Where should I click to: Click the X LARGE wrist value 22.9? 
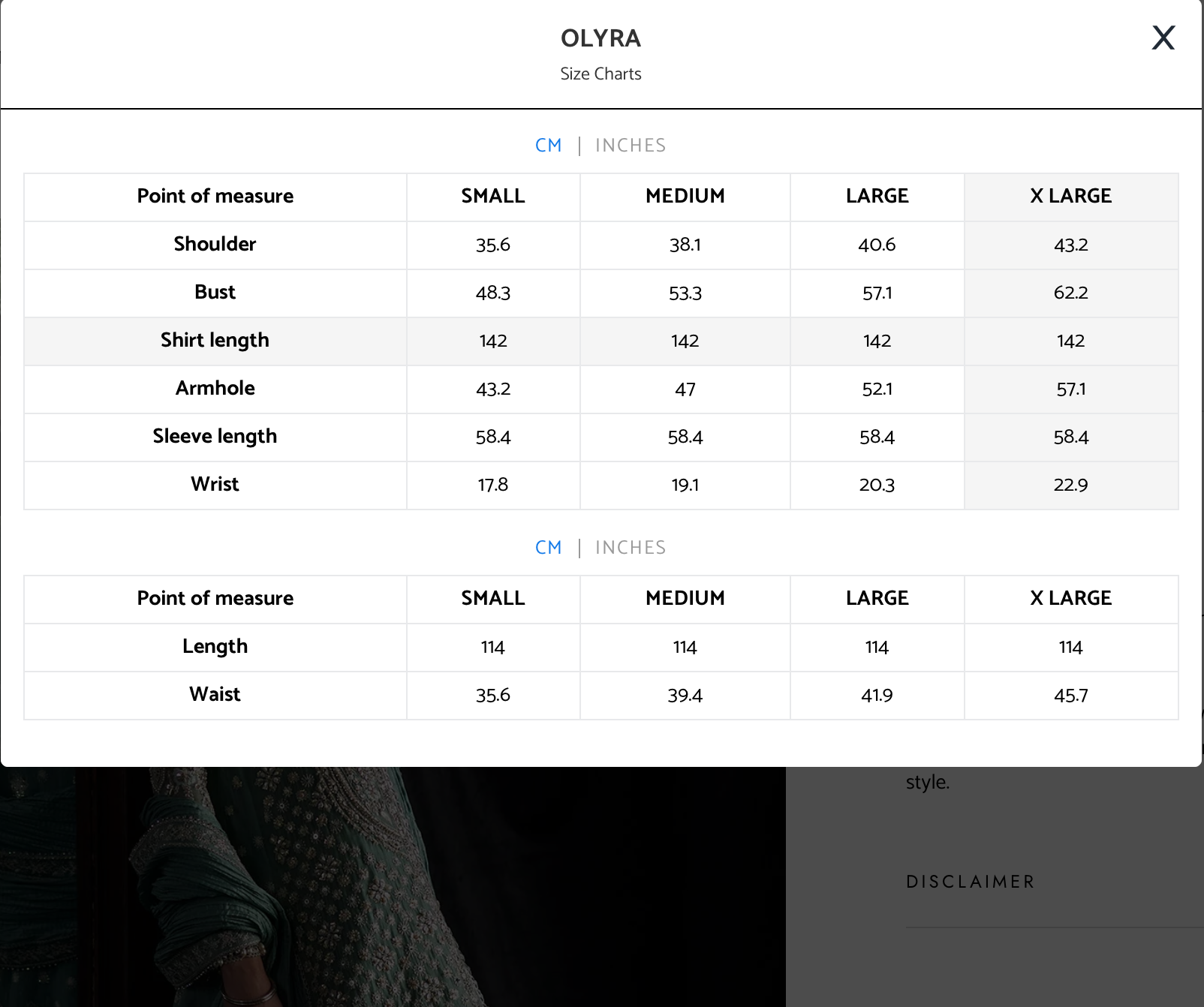[1071, 485]
